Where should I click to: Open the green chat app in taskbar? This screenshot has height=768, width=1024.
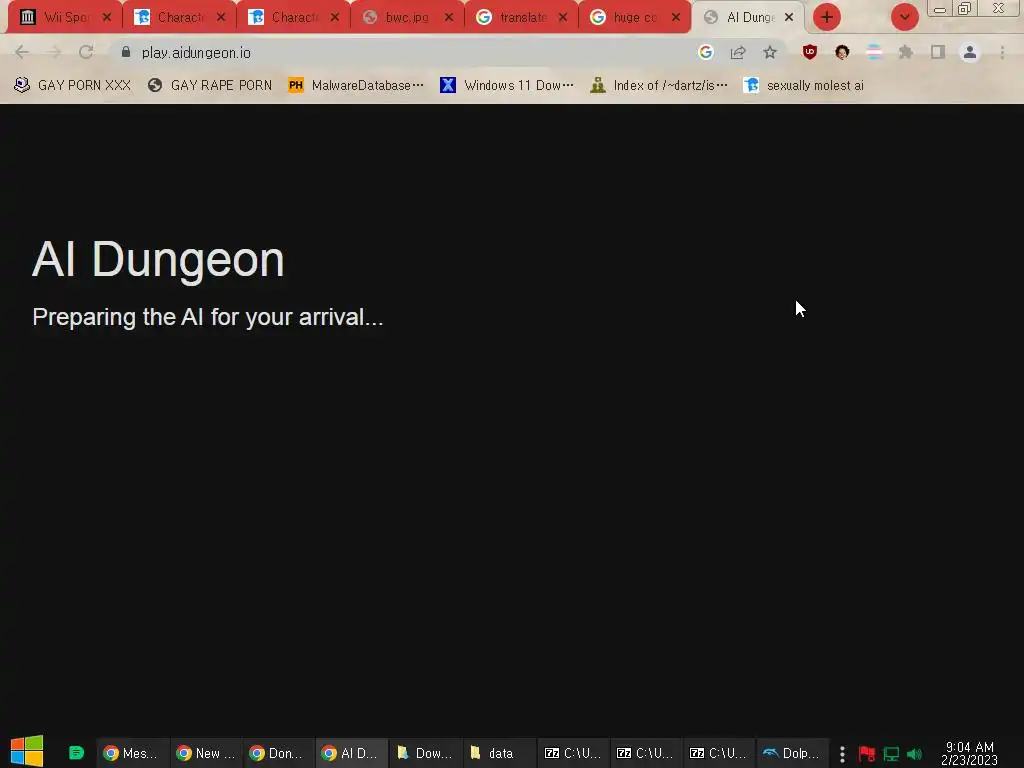76,753
